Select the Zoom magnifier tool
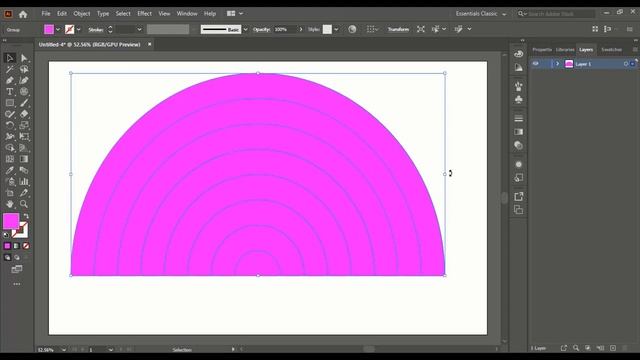This screenshot has height=360, width=640. (x=24, y=204)
